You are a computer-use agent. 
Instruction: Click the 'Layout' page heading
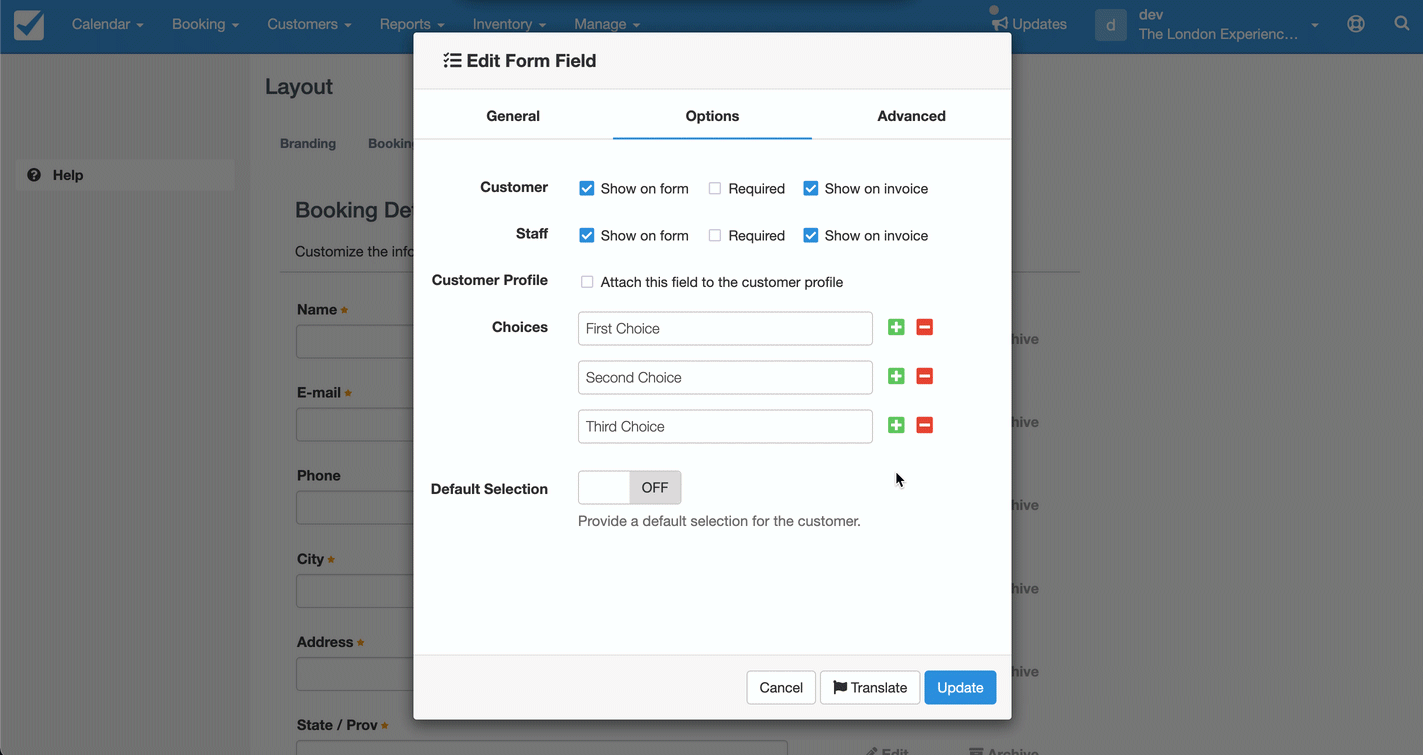click(x=299, y=87)
